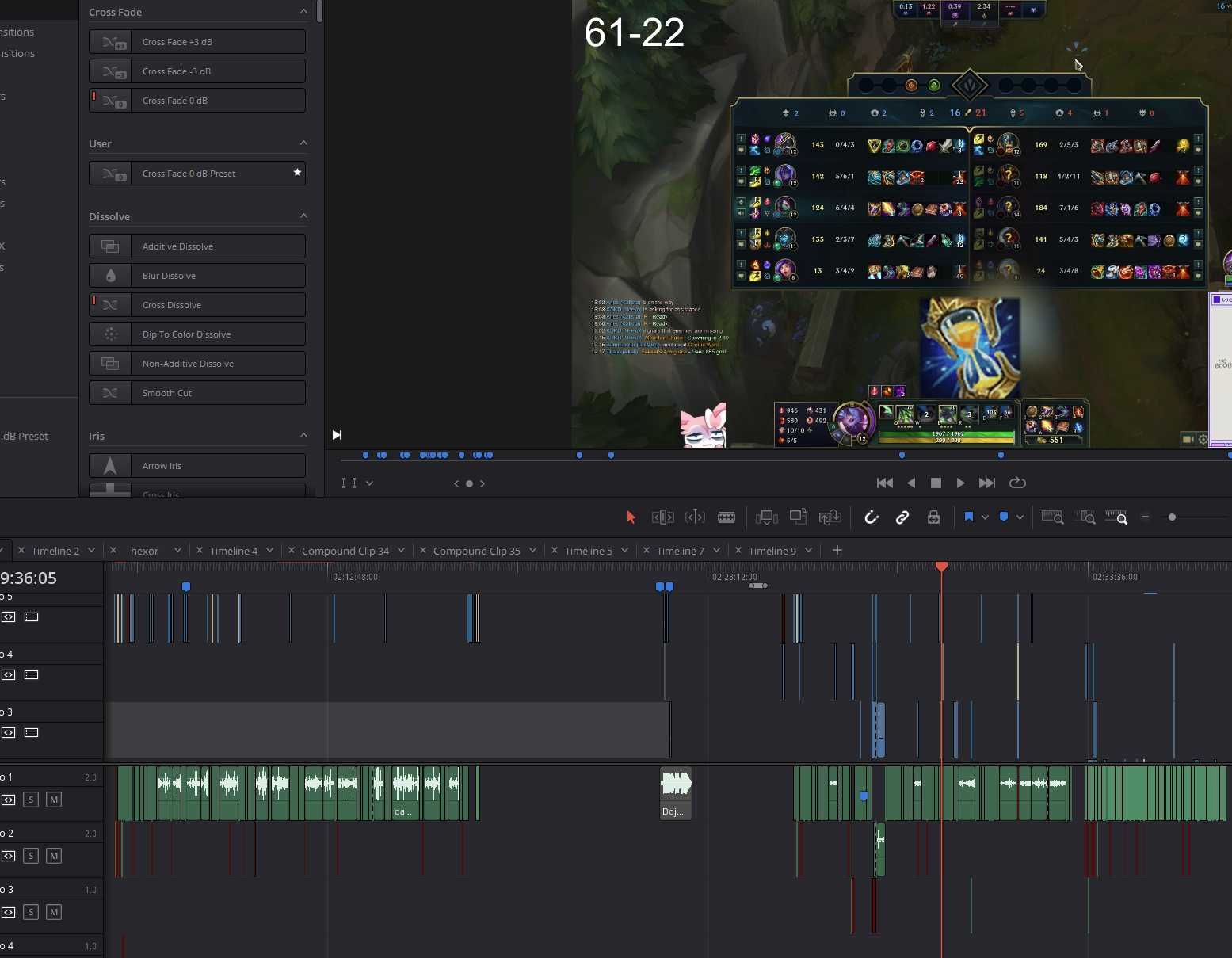Screen dimensions: 1232x958
Task: Stop playback in viewer
Action: (x=936, y=483)
